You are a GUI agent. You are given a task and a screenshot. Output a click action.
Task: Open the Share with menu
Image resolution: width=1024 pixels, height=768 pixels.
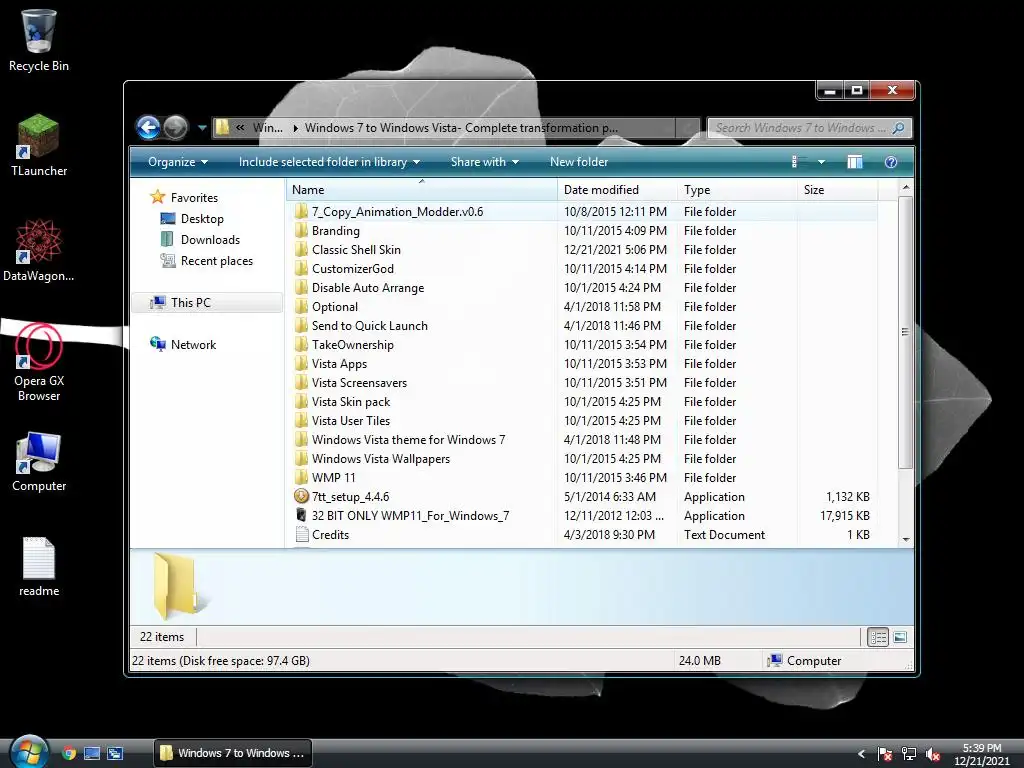tap(485, 162)
